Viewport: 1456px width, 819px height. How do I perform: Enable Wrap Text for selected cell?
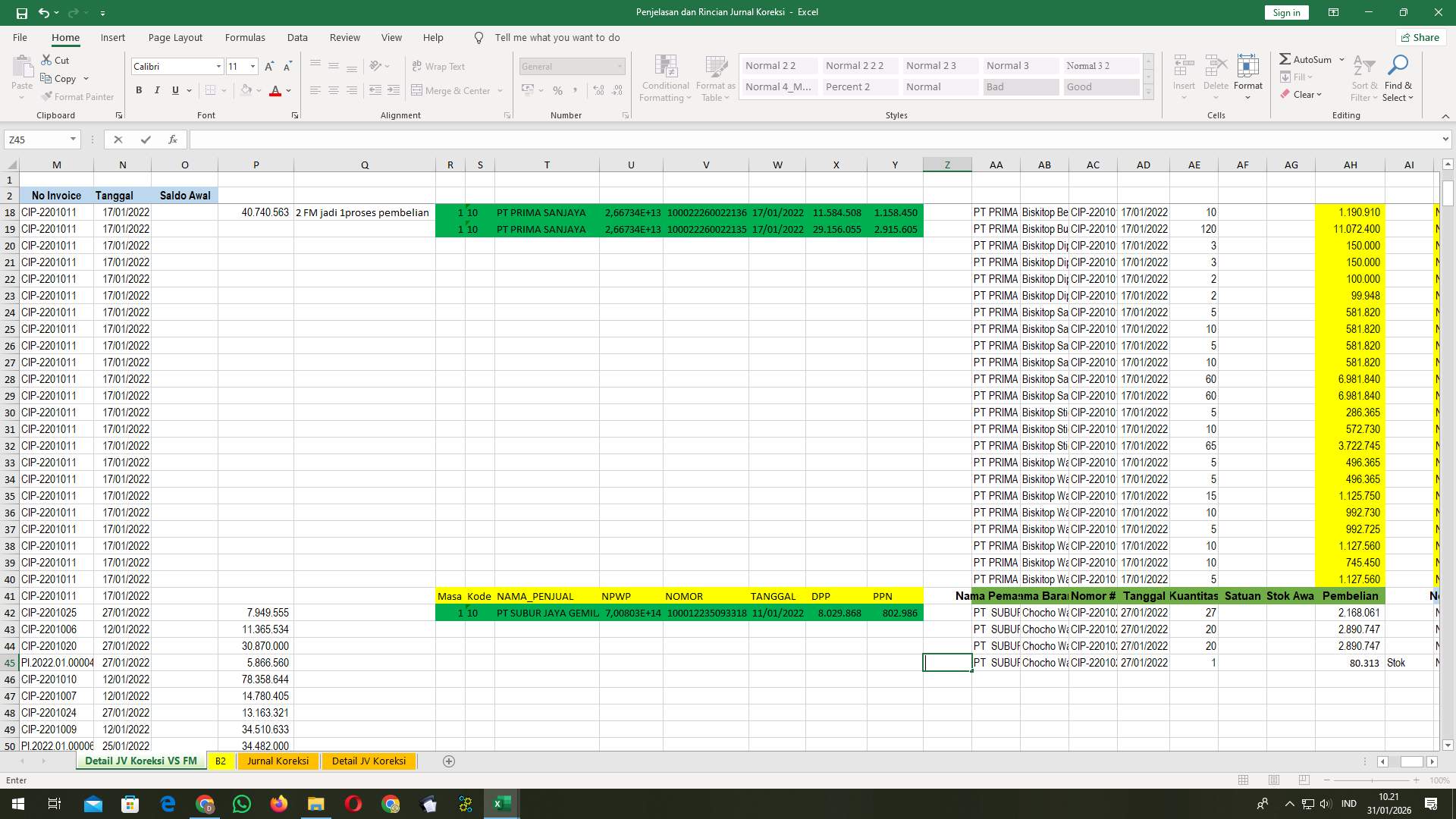tap(439, 66)
